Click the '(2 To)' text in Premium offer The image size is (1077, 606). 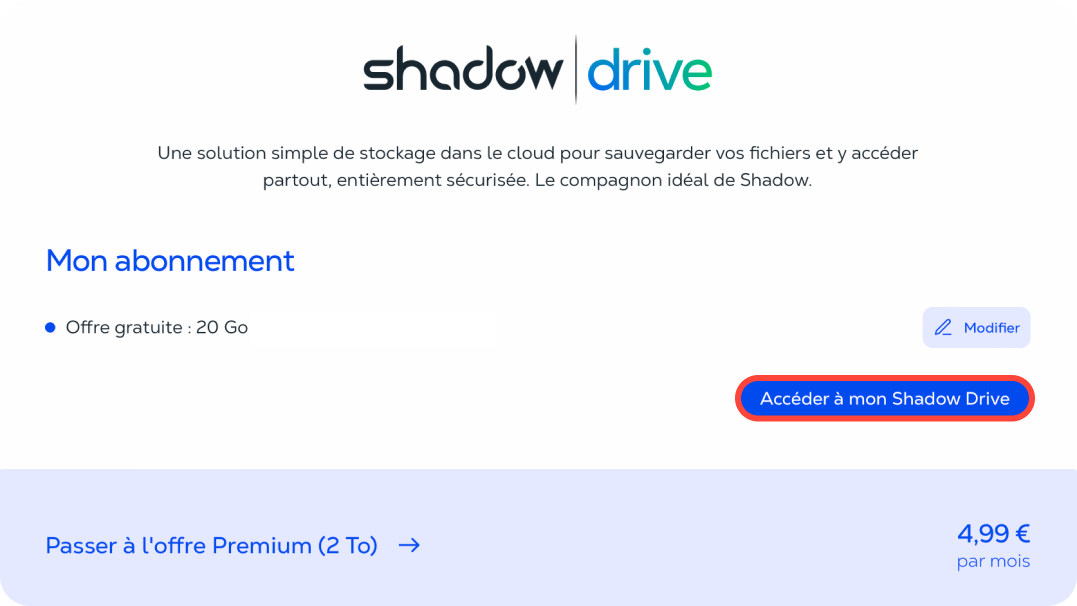[x=347, y=546]
